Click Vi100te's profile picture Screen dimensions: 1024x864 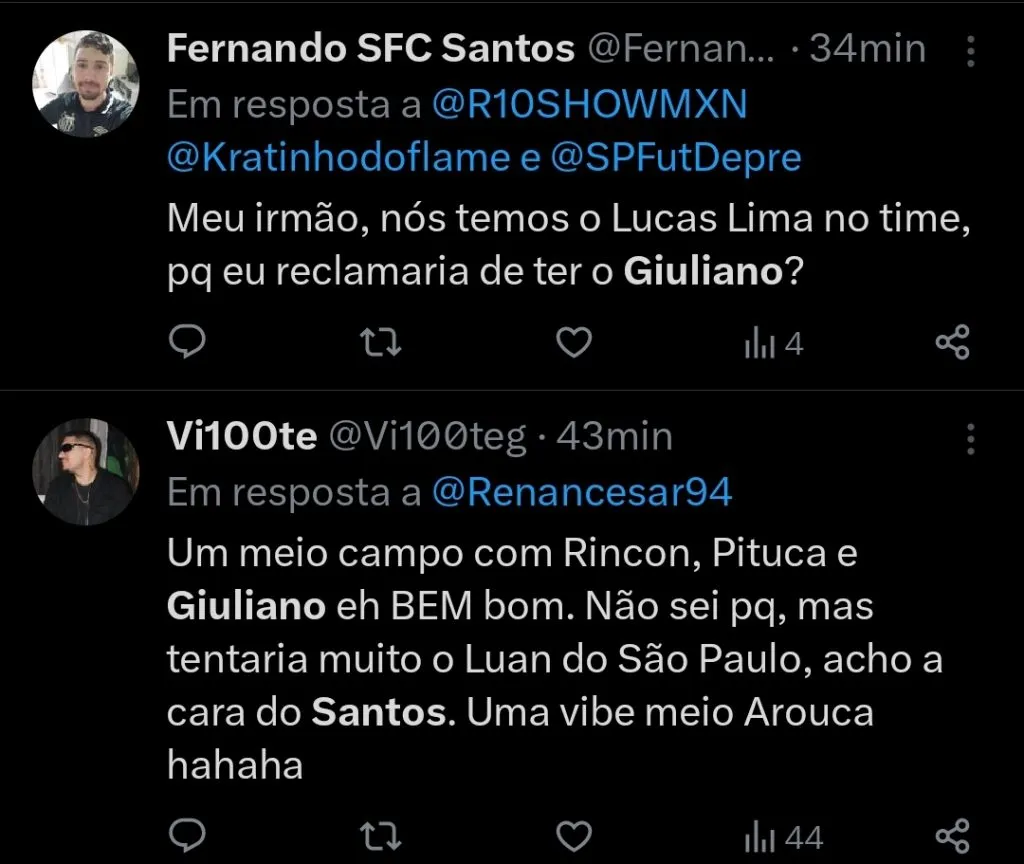point(86,471)
